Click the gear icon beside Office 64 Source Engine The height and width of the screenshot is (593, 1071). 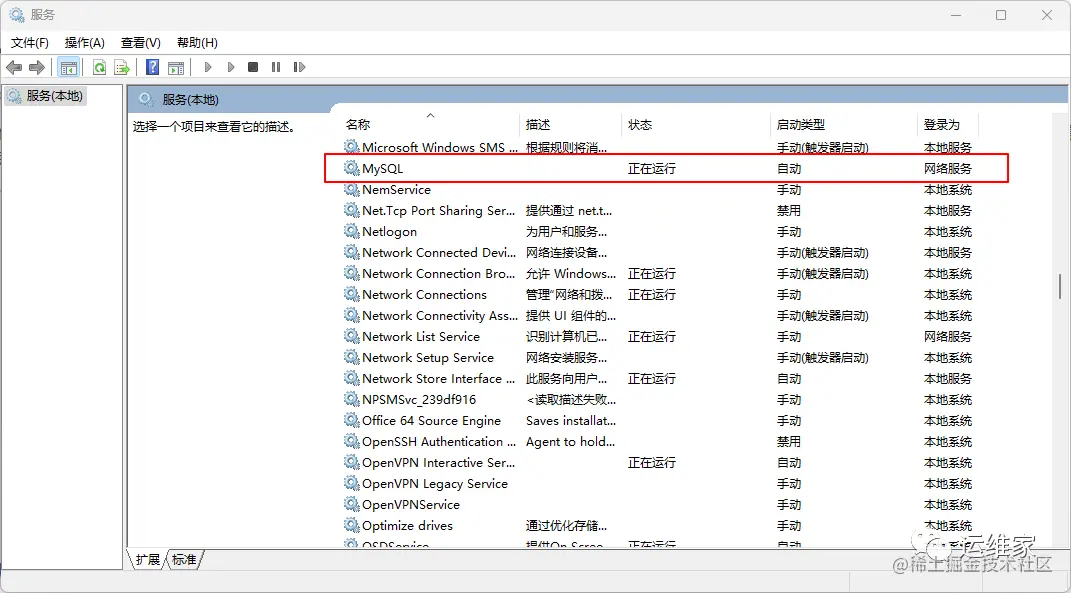click(x=352, y=420)
